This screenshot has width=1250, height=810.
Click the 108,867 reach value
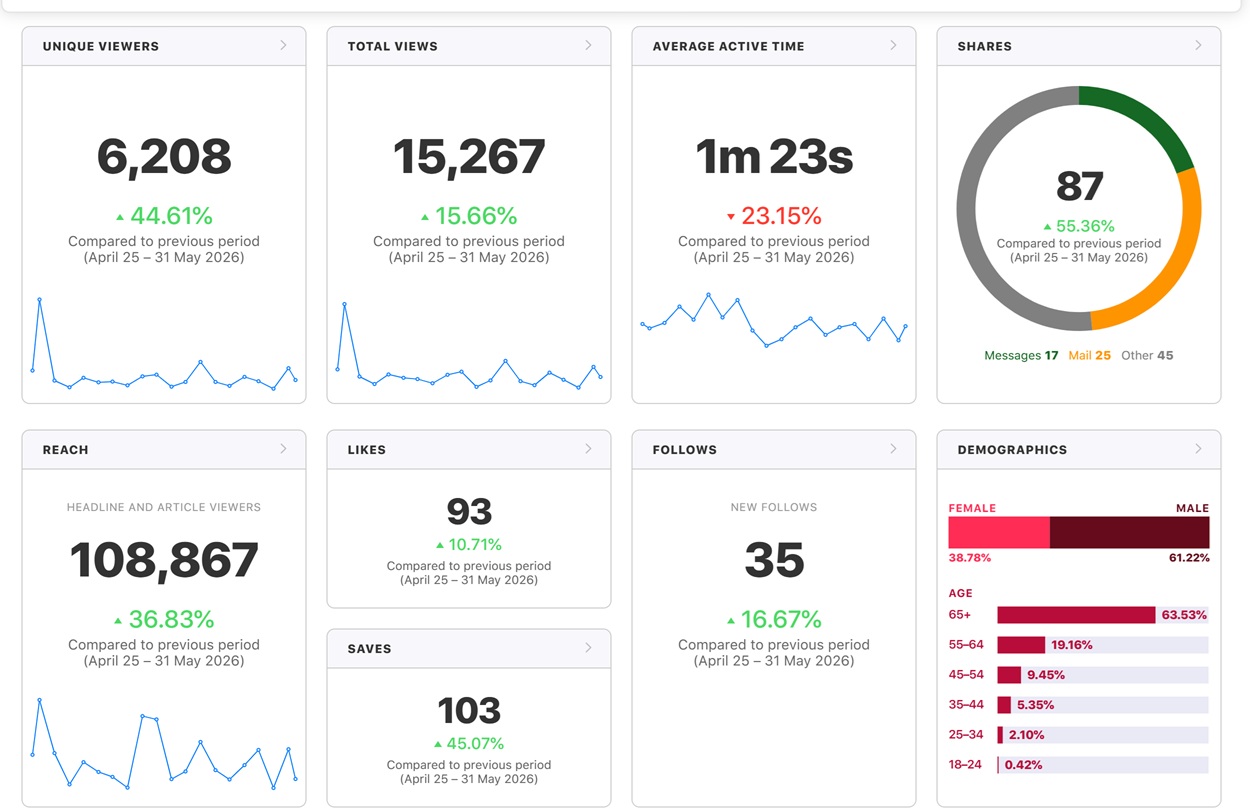164,561
